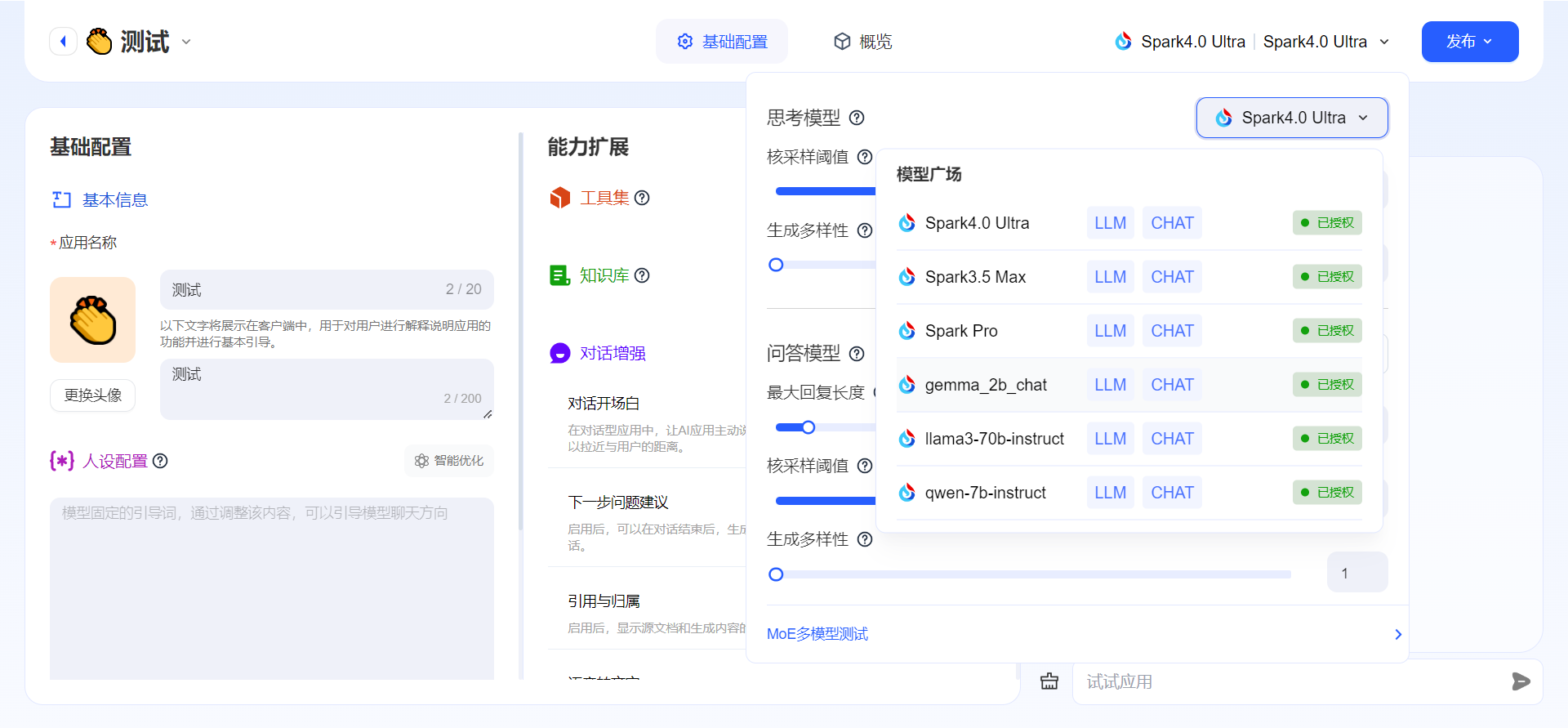Click the llama3-70b-instruct model logo icon
This screenshot has height=728, width=1568.
[x=906, y=439]
